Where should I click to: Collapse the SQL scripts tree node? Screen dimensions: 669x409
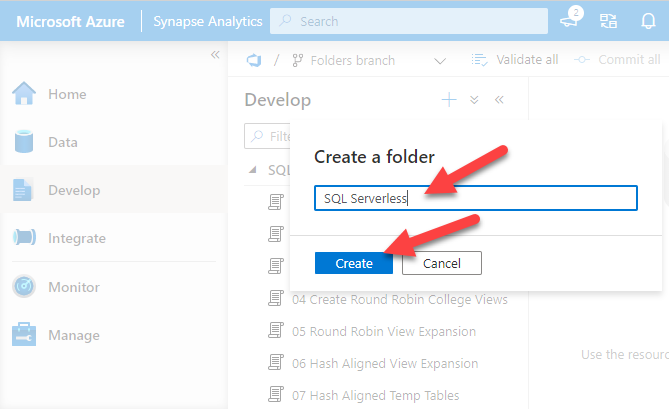coord(252,169)
